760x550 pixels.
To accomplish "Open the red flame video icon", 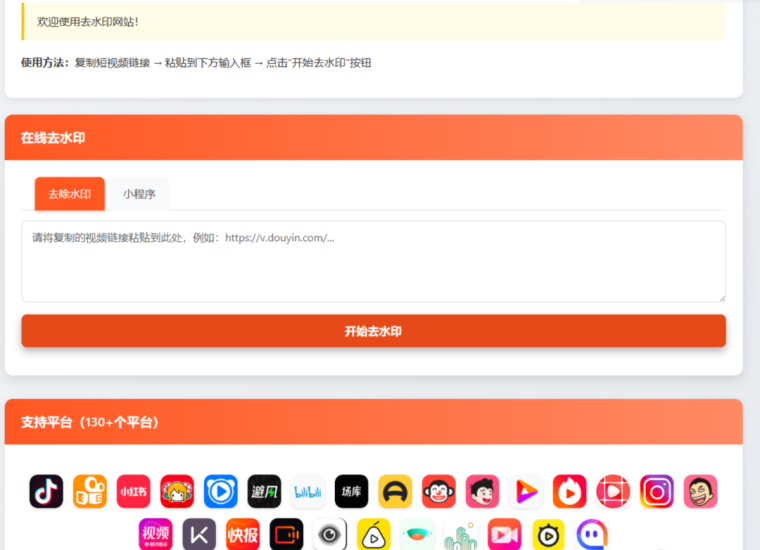I will (570, 491).
